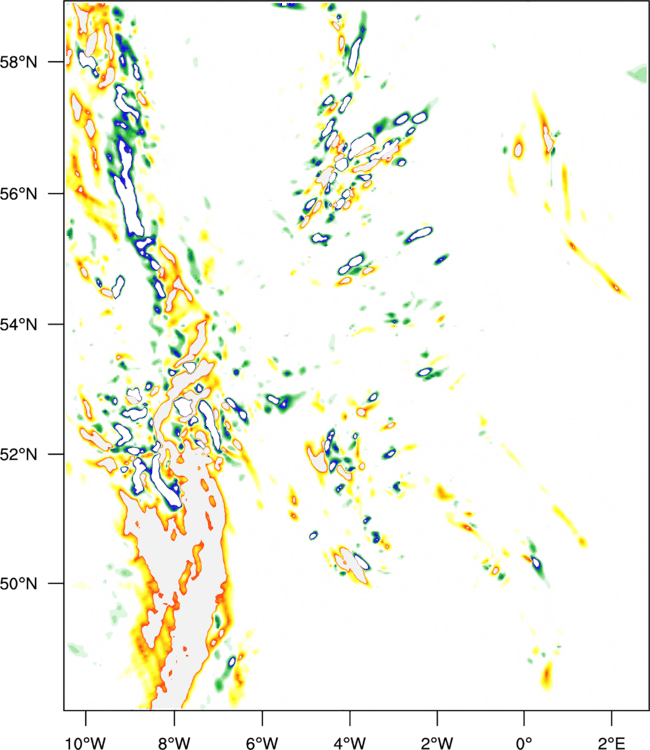The width and height of the screenshot is (650, 750).
Task: Click the 4°W longitude label
Action: (350, 743)
